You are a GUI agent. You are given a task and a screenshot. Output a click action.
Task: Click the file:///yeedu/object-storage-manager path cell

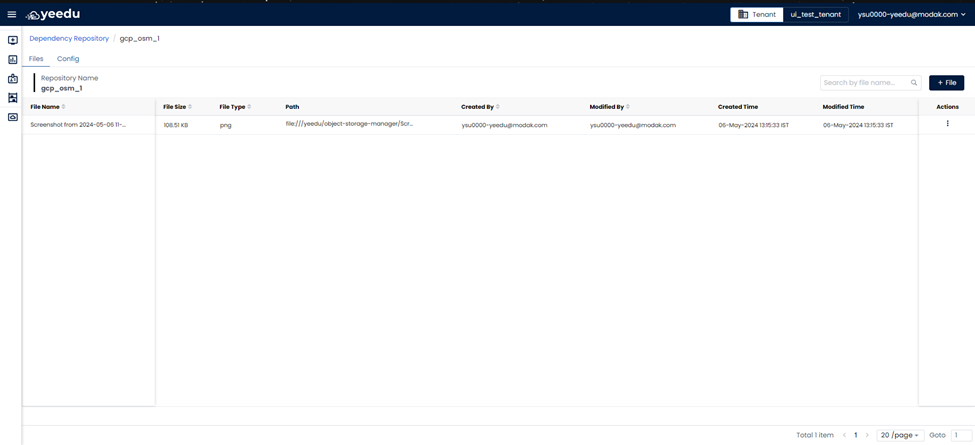coord(349,124)
